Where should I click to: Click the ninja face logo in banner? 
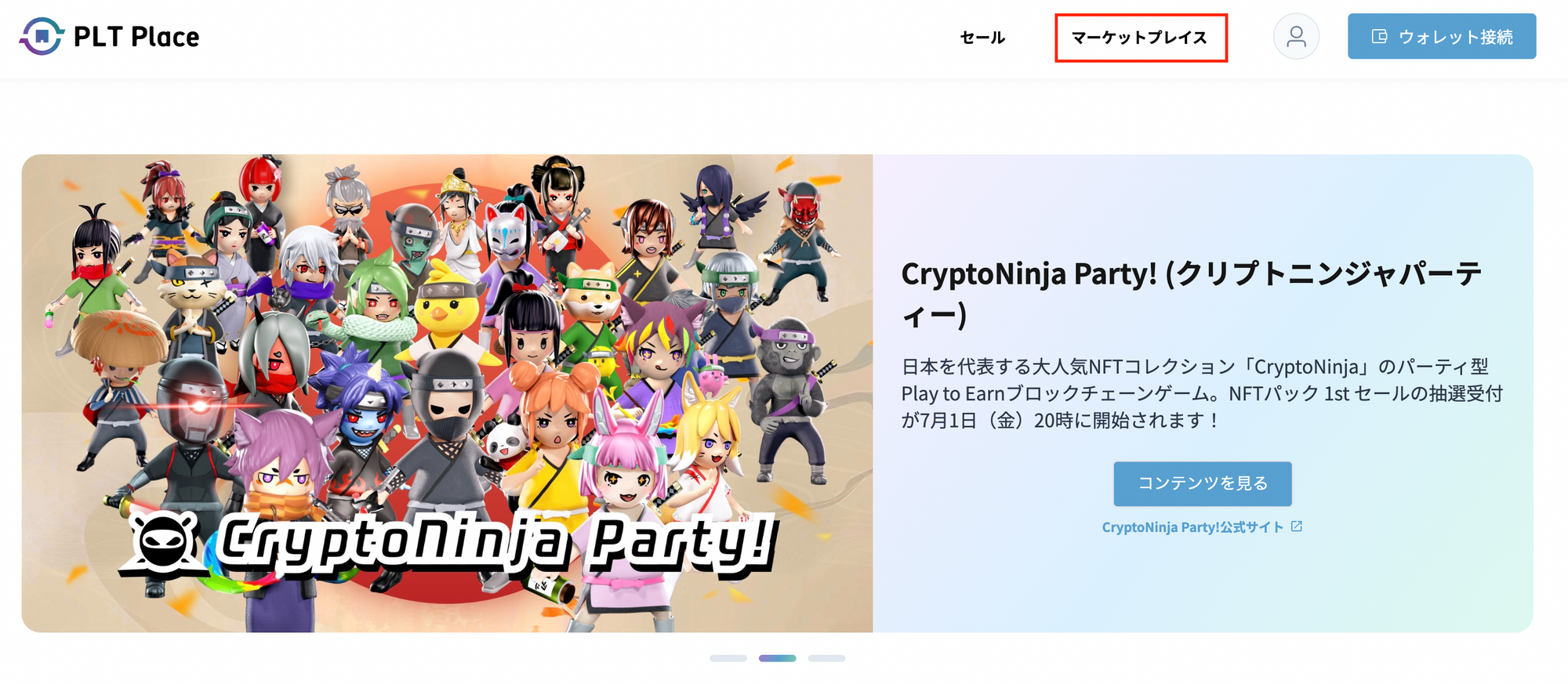[x=165, y=545]
